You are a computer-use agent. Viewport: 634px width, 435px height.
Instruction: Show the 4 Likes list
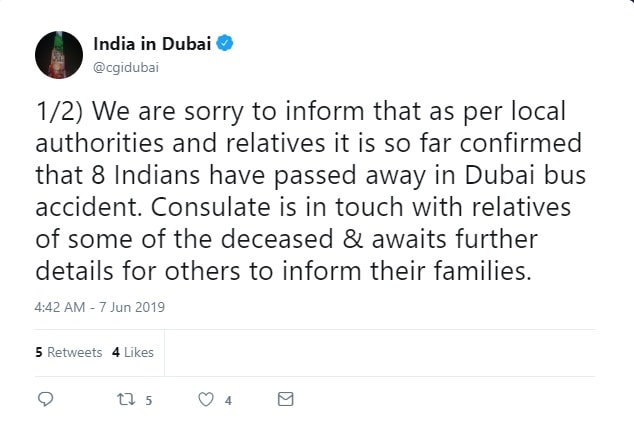pos(132,352)
